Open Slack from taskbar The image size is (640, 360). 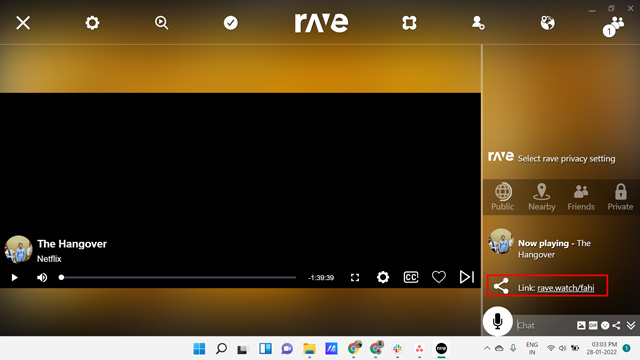(397, 349)
